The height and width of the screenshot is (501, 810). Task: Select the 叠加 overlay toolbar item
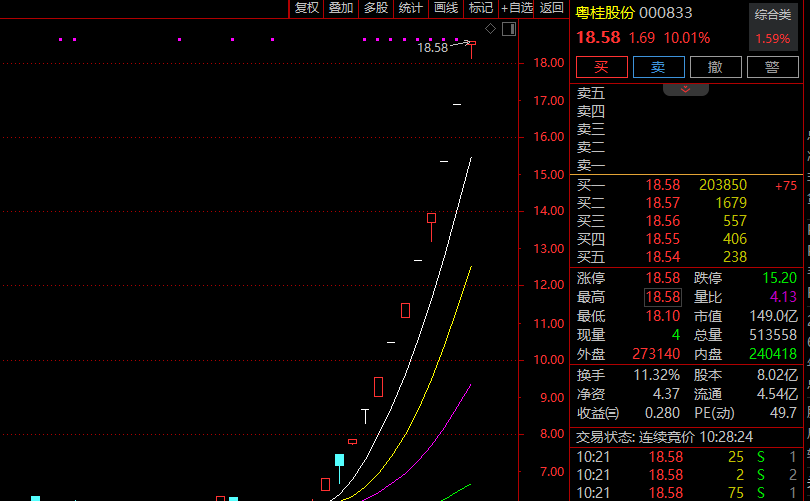[x=341, y=8]
